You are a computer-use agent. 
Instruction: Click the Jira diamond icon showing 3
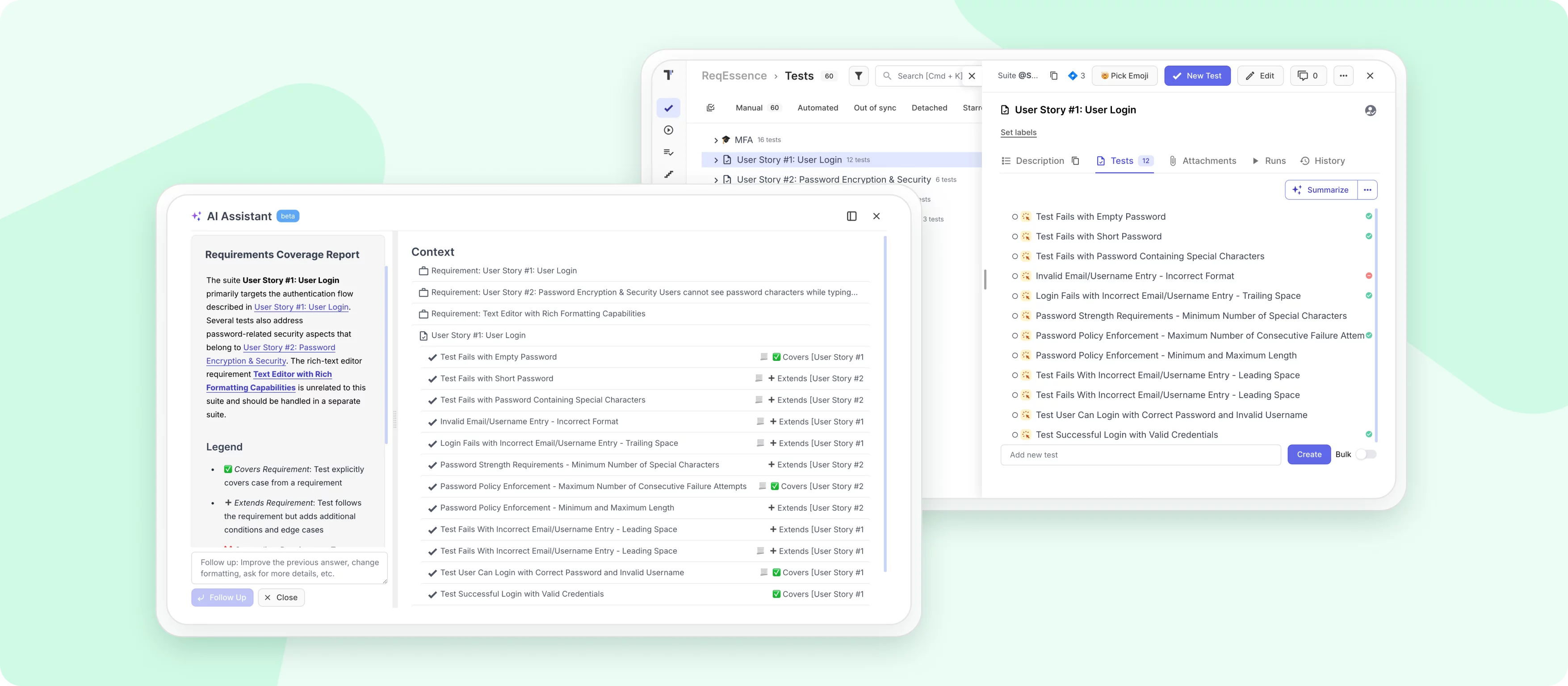point(1073,75)
